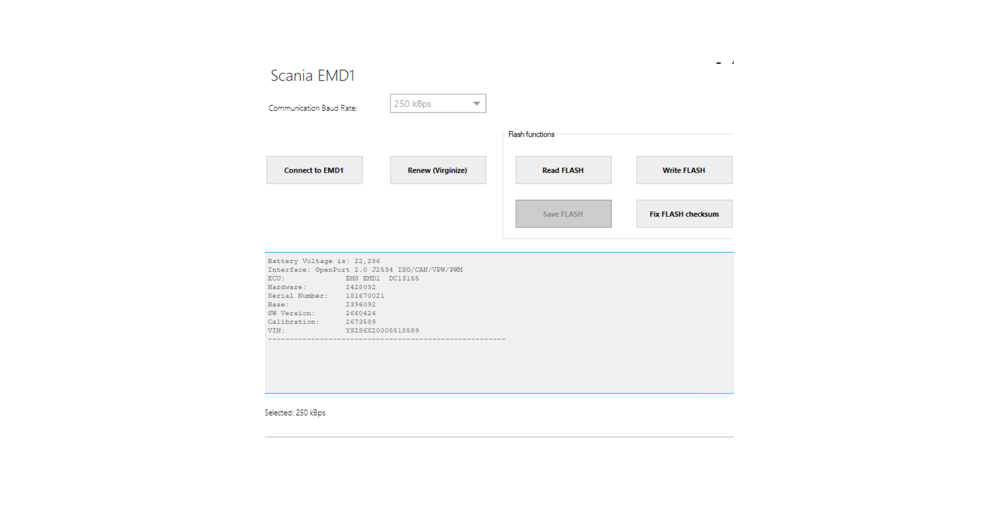Screen dimensions: 1000x524
Task: Click the 'Base: 2396092' log line
Action: point(322,305)
